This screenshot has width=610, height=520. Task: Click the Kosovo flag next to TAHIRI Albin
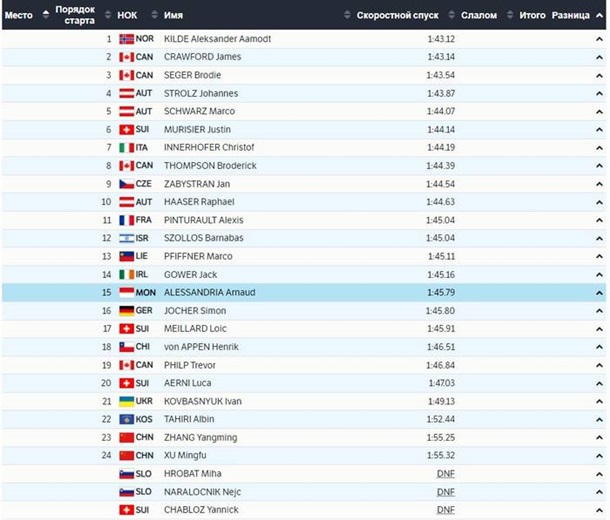coord(126,419)
